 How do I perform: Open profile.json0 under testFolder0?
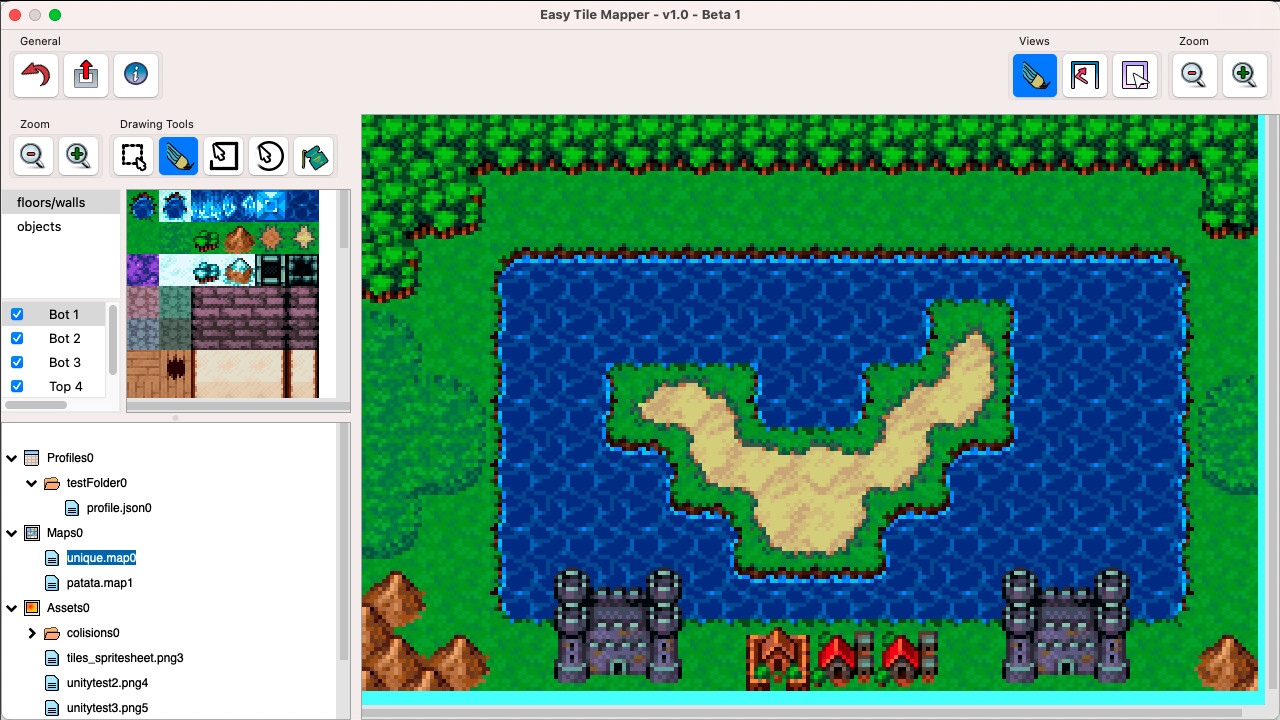pyautogui.click(x=121, y=507)
